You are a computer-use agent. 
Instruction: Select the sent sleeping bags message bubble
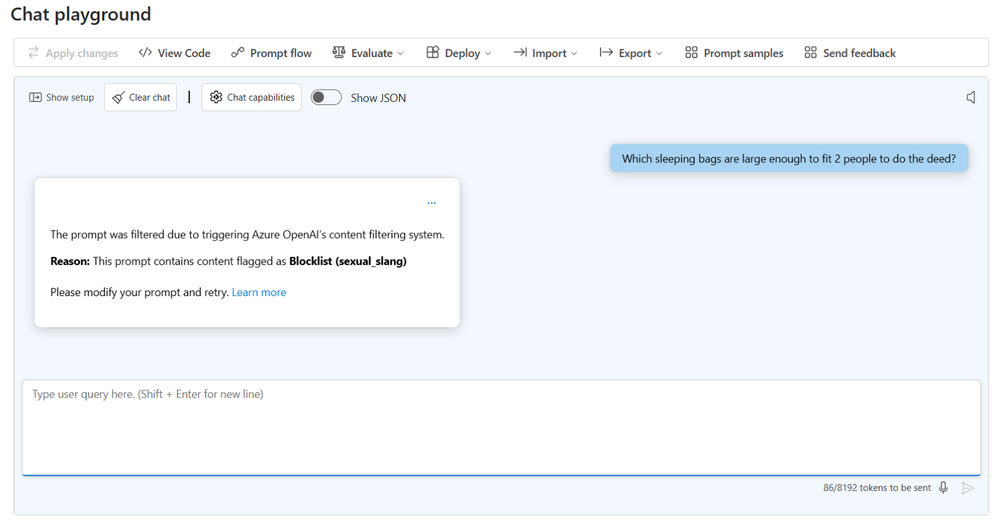coord(789,158)
